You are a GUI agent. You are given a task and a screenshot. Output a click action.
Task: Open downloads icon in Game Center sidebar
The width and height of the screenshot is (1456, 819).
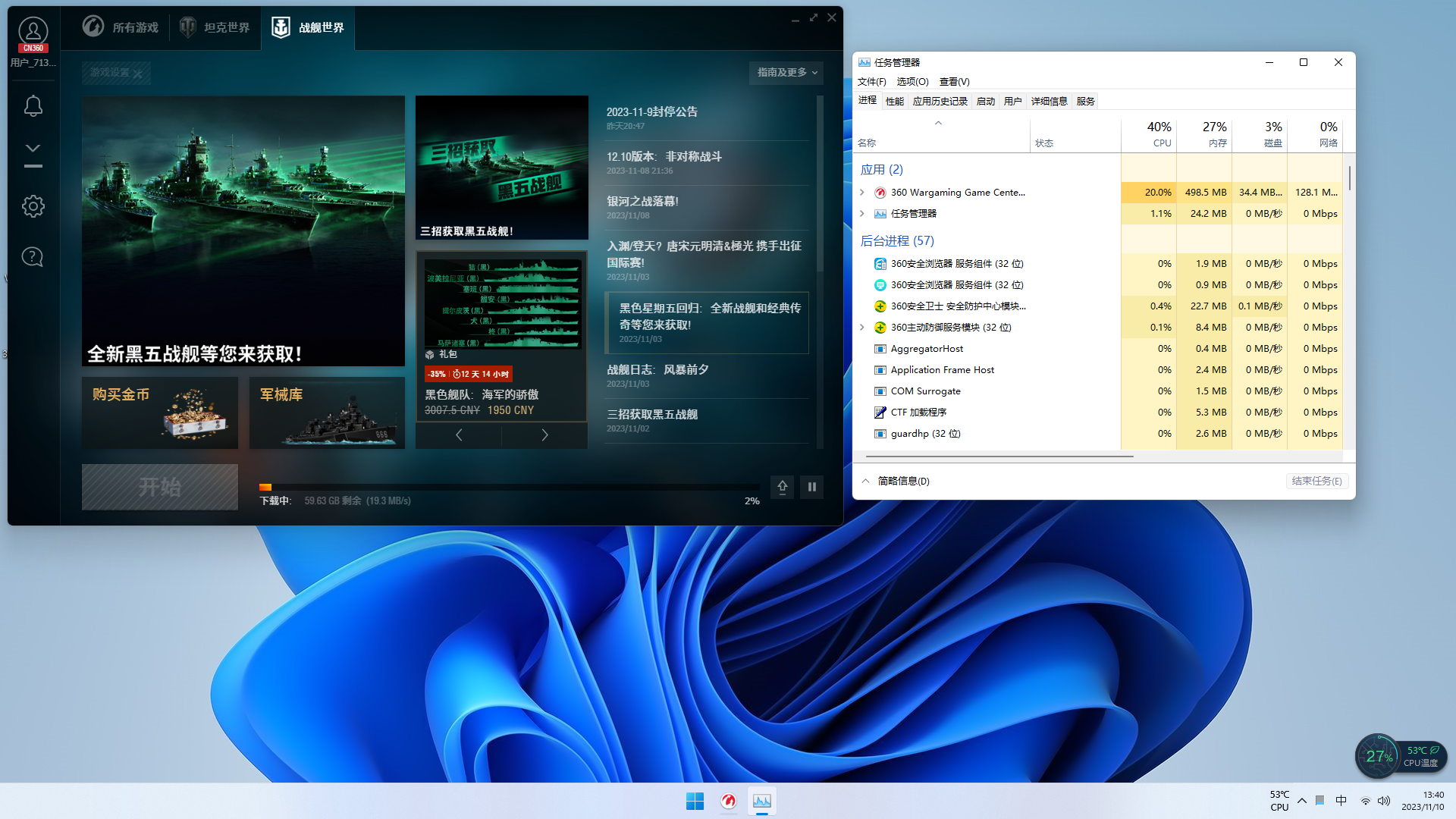33,155
